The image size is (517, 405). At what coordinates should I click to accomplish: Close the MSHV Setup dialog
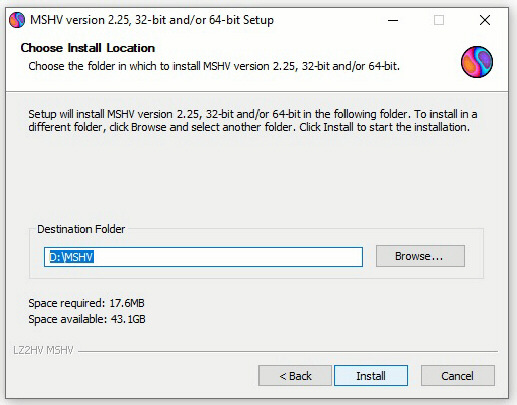pyautogui.click(x=485, y=20)
